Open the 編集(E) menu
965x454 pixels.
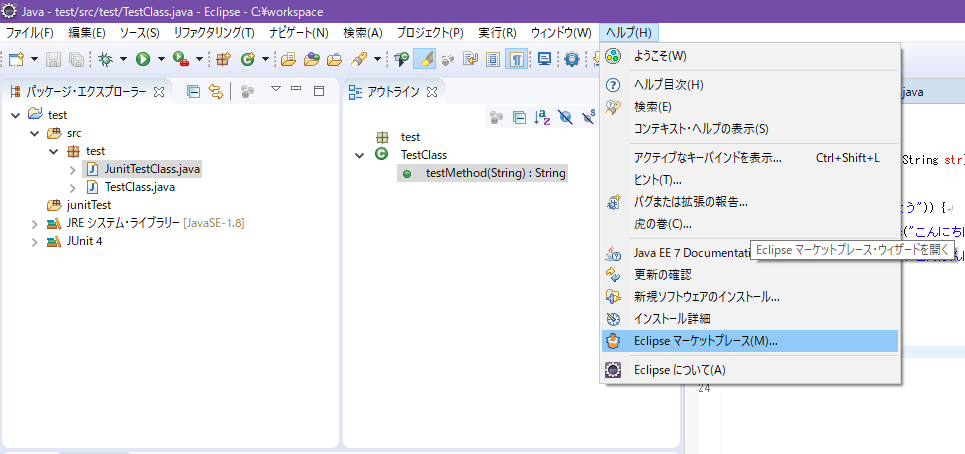(x=87, y=33)
